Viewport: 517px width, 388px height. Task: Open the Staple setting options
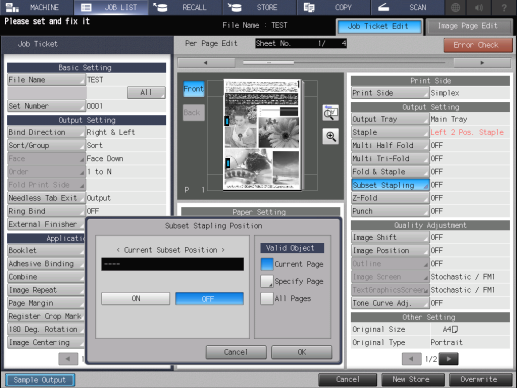coord(390,132)
